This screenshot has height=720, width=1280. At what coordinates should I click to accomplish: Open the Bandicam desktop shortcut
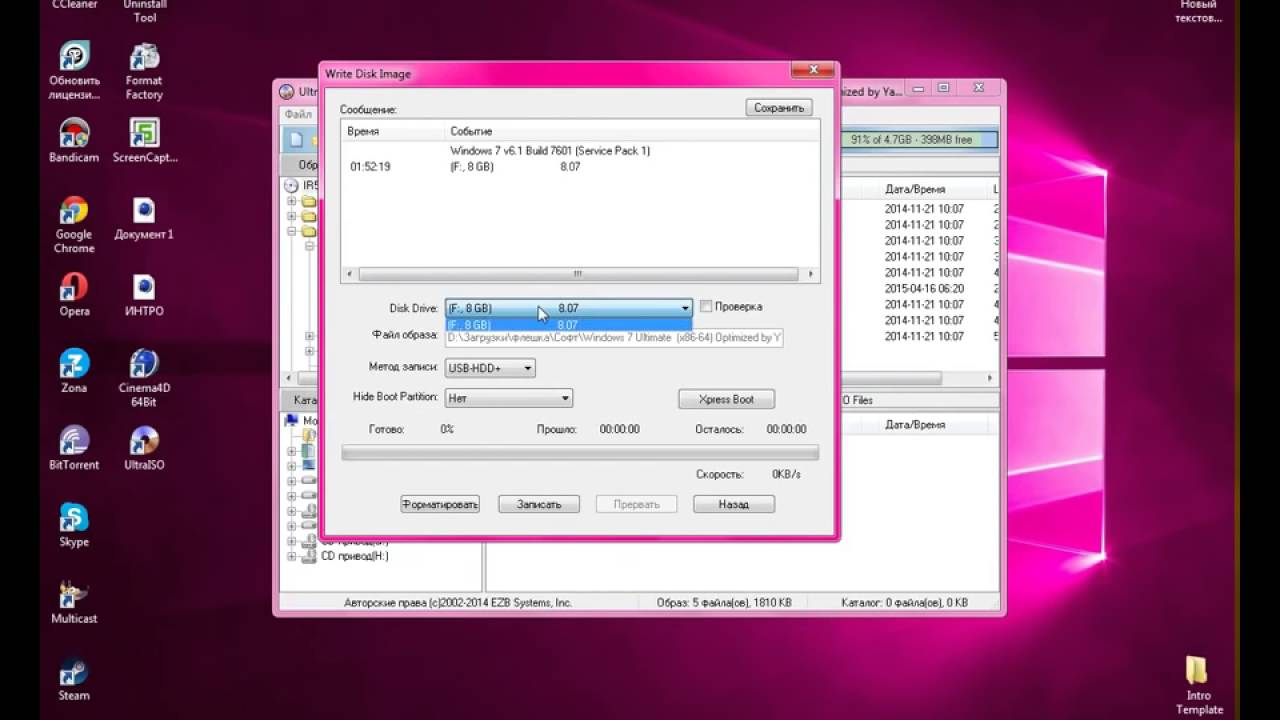[x=74, y=141]
